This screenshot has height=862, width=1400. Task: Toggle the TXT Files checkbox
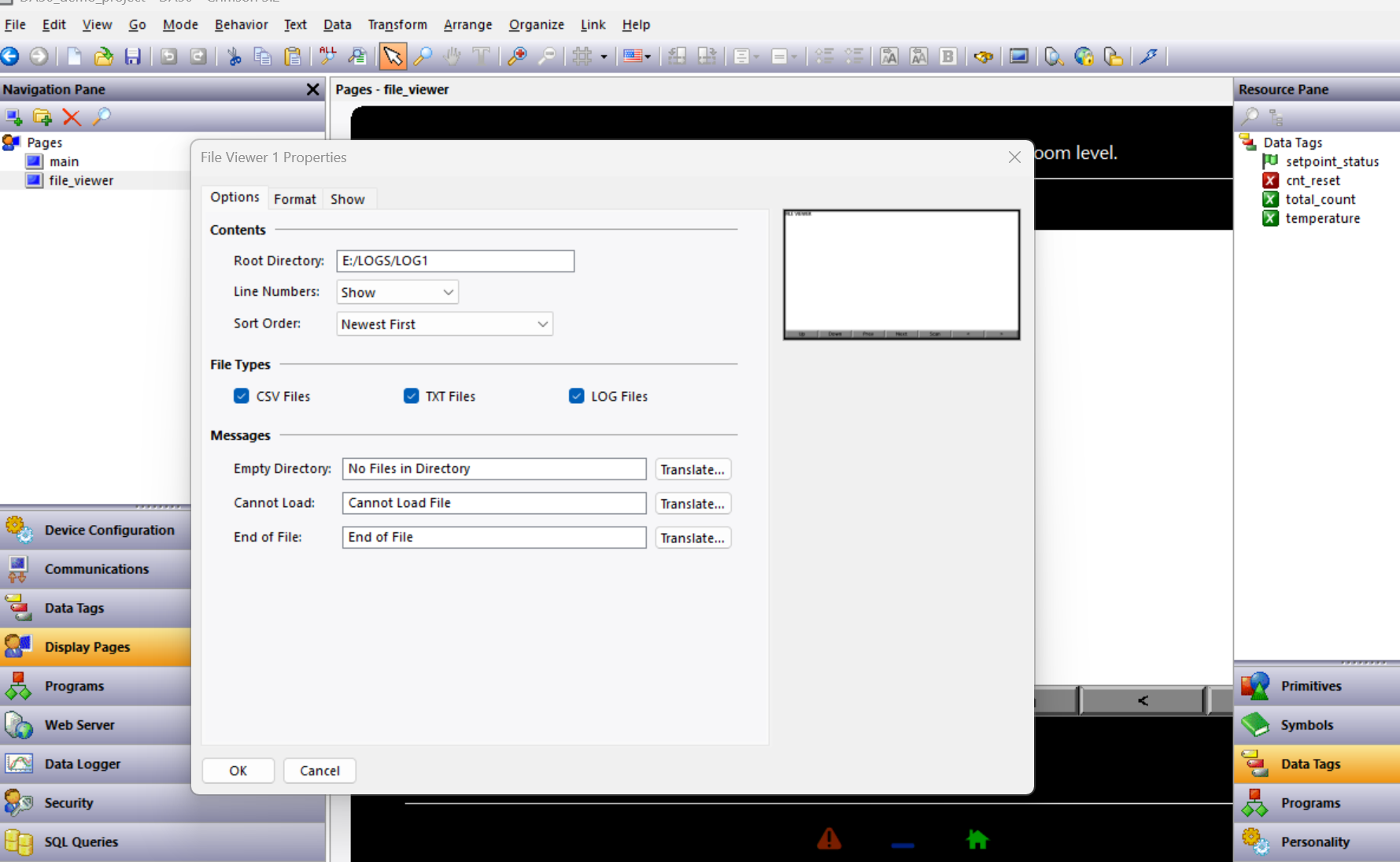(x=412, y=396)
